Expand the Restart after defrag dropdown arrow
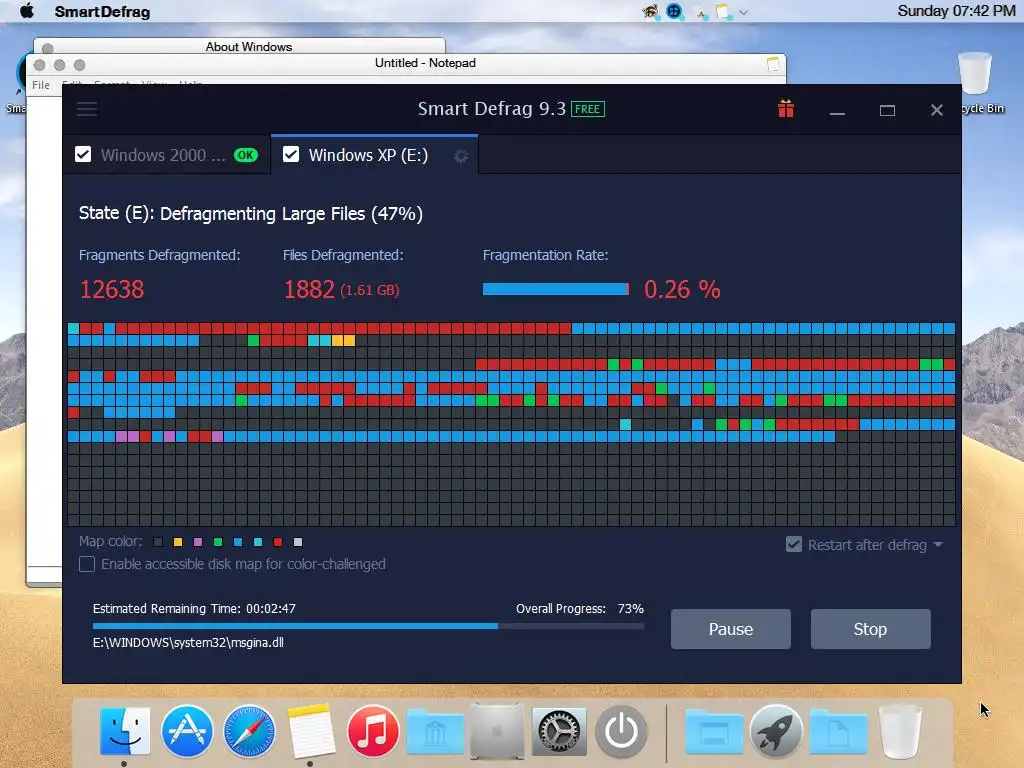 938,545
